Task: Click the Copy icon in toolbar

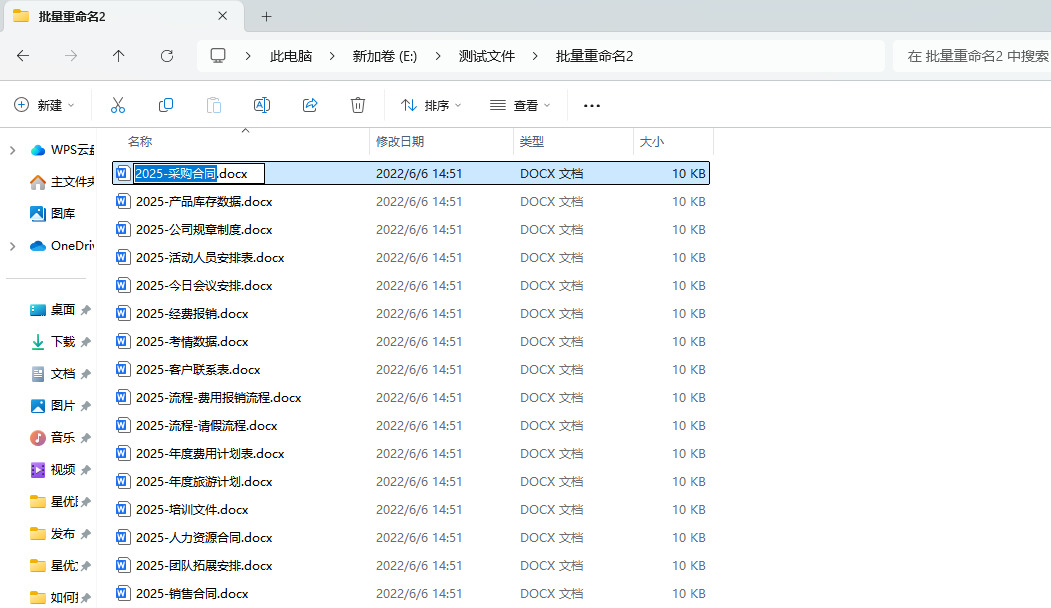Action: tap(166, 105)
